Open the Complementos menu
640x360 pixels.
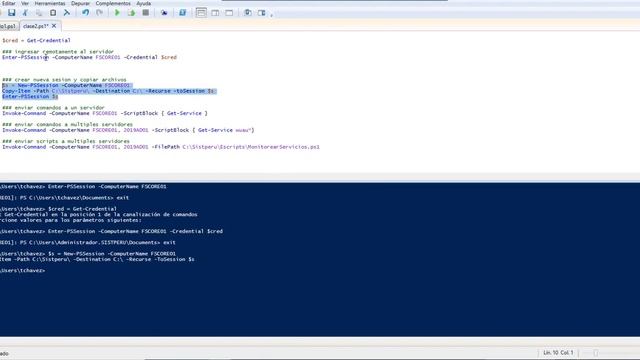[113, 3]
